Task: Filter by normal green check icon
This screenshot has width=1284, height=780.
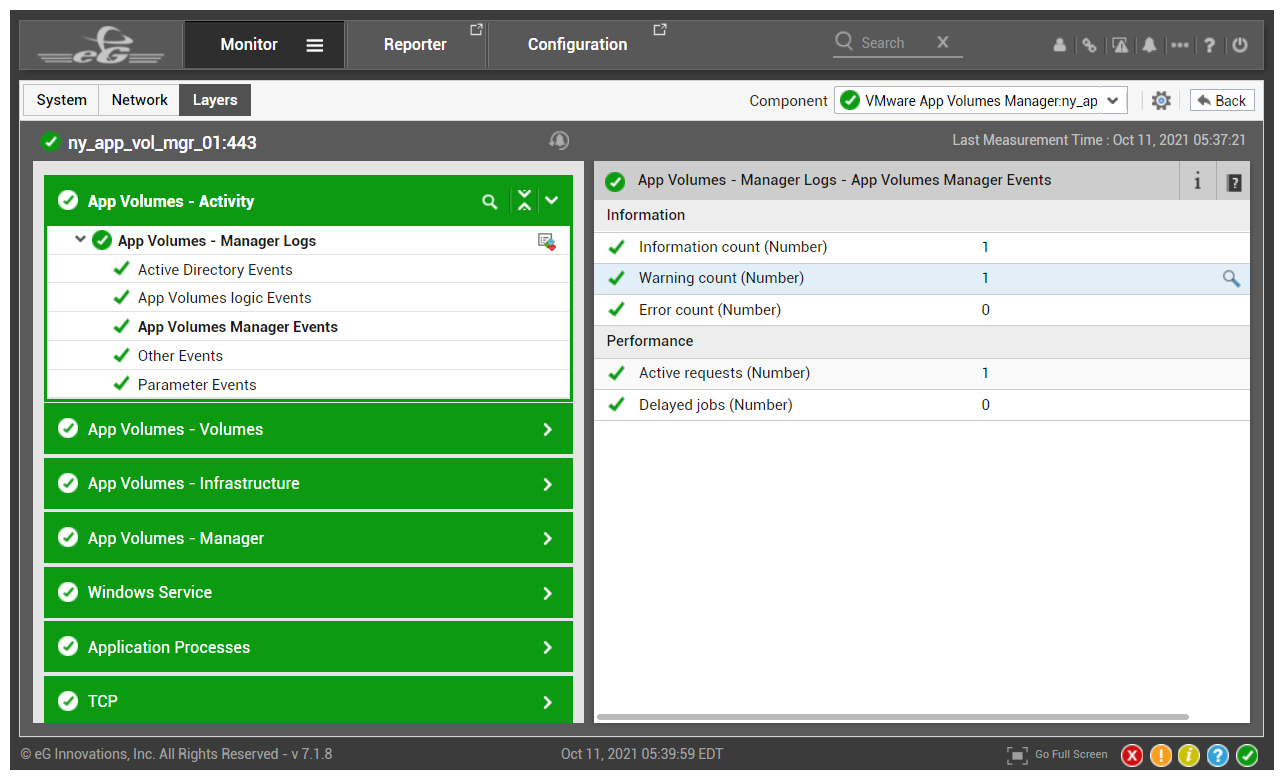Action: (1247, 756)
